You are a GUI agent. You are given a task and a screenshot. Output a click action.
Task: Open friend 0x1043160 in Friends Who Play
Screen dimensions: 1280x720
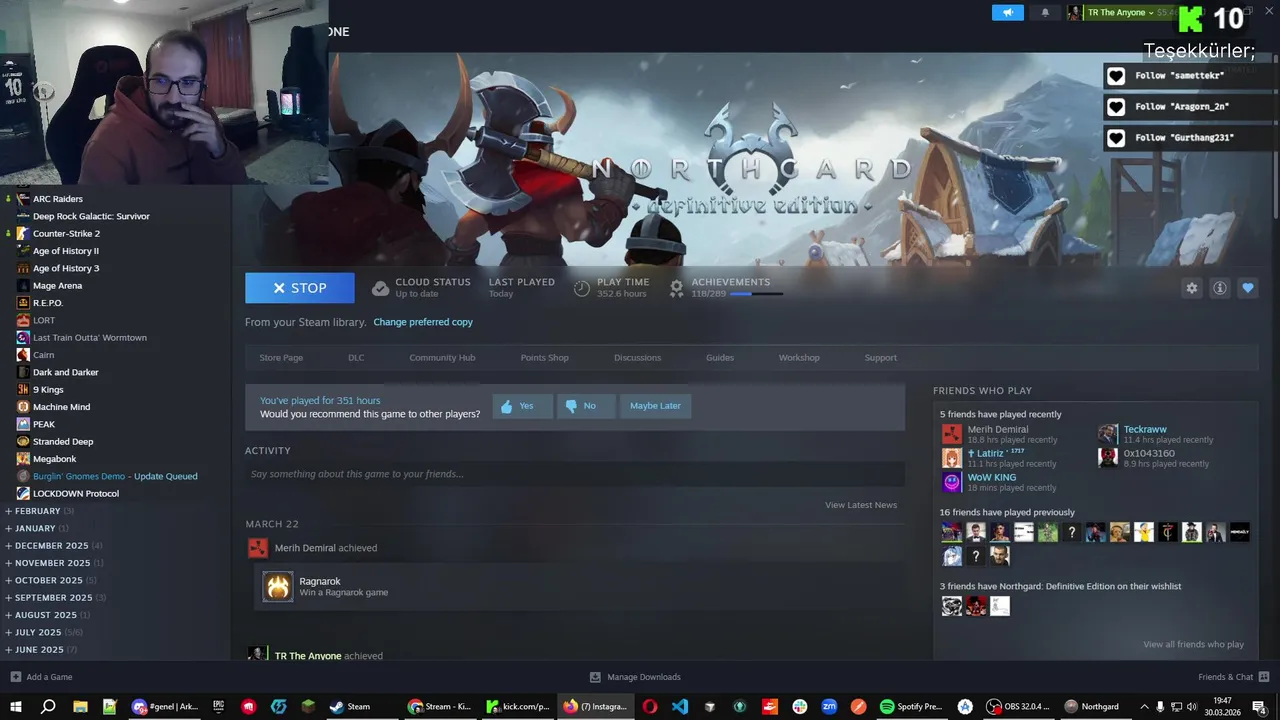point(1149,453)
